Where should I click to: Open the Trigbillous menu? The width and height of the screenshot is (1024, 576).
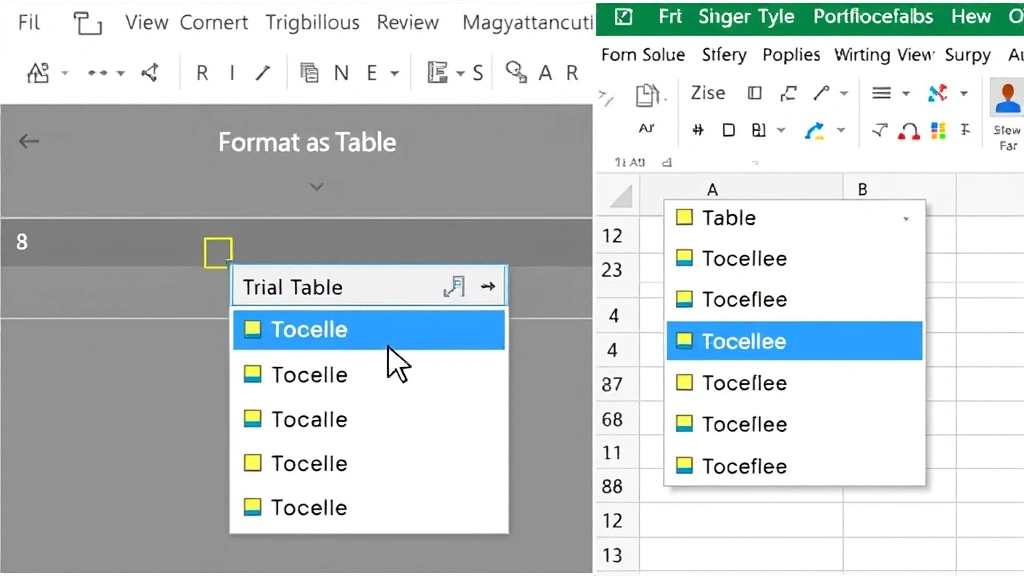tap(313, 22)
